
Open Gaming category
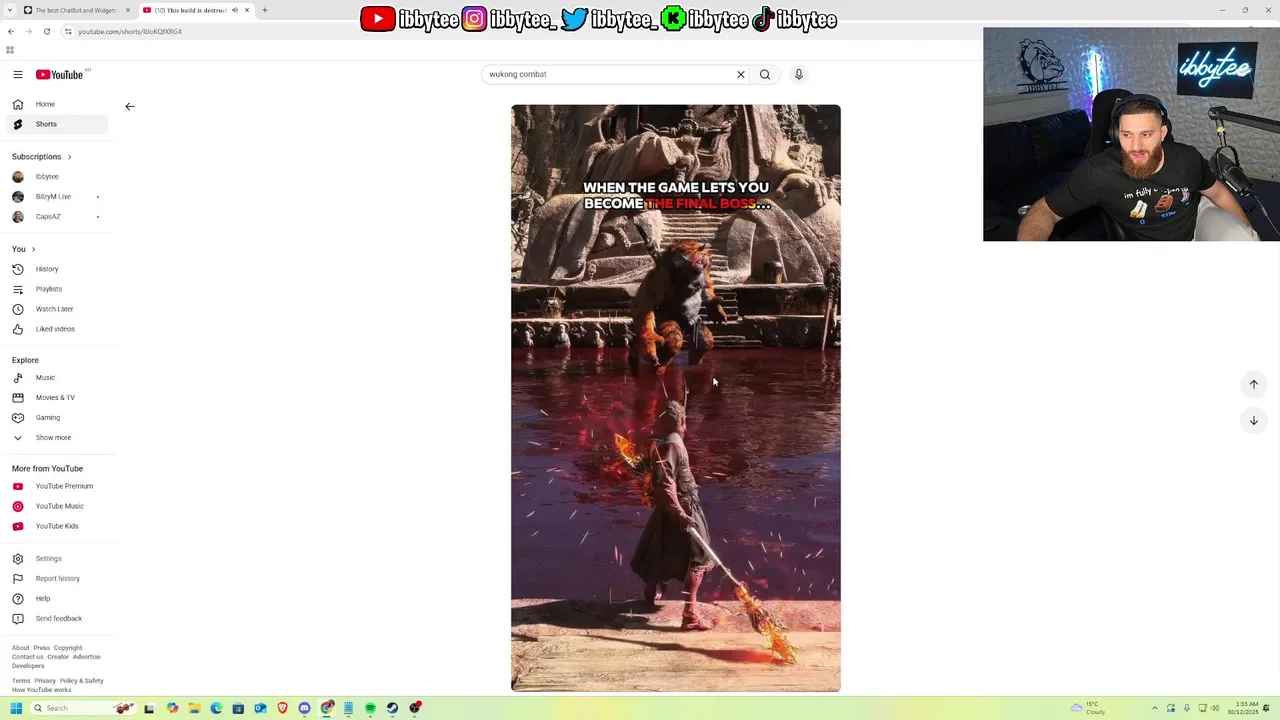57,418
